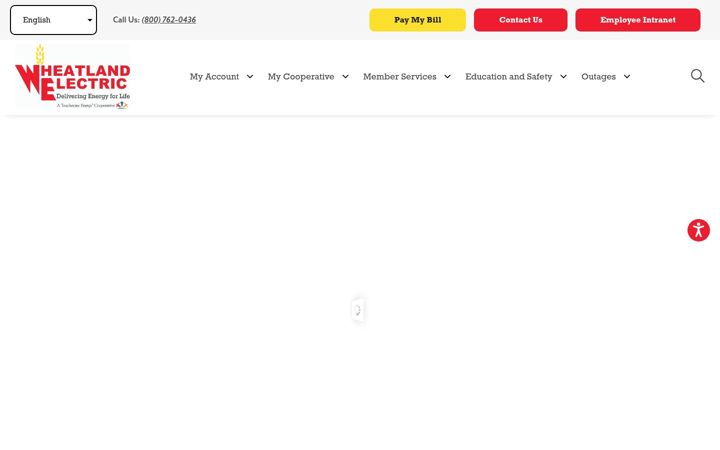Click the Contact Us button
This screenshot has width=720, height=450.
point(521,20)
